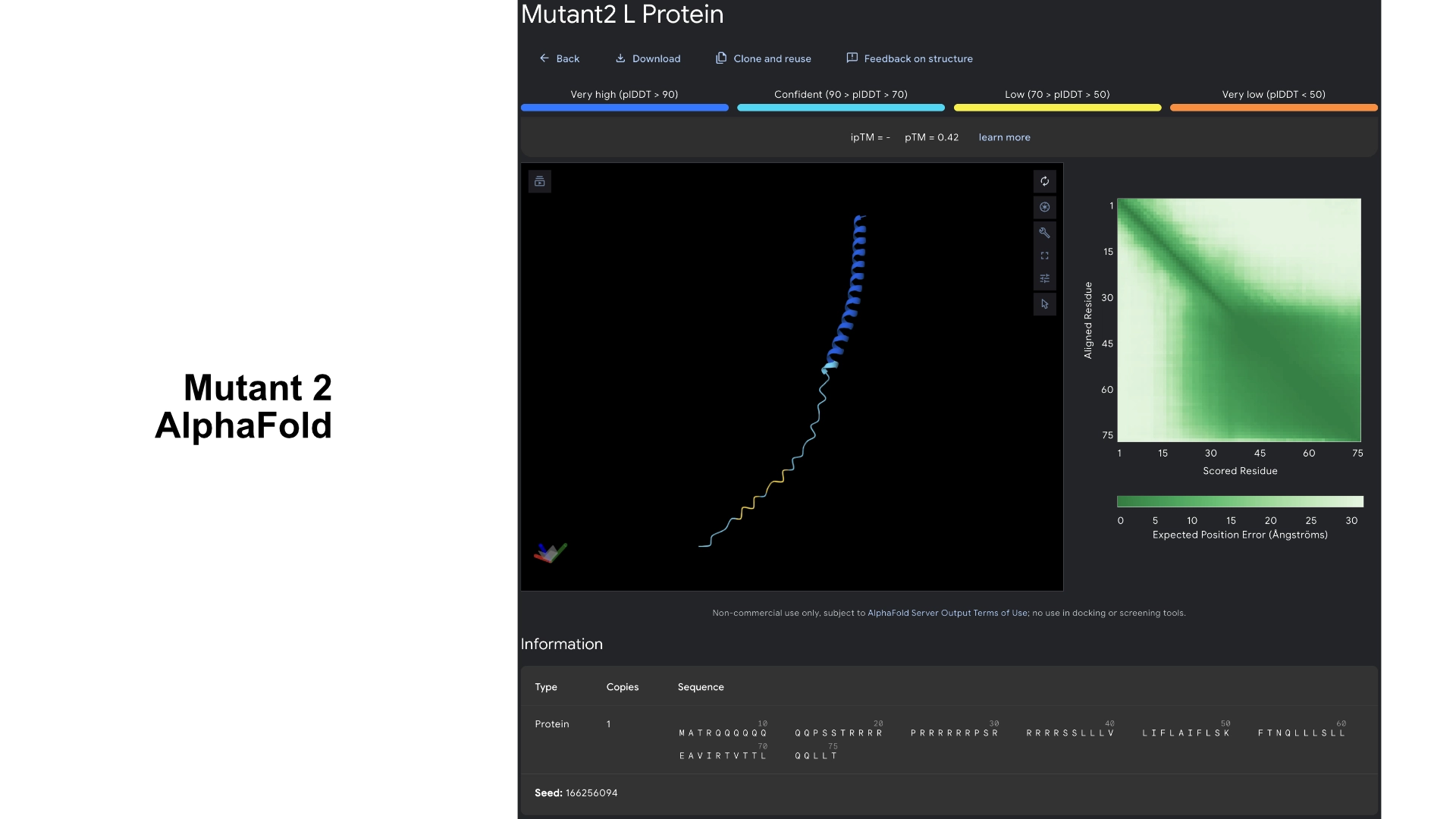The height and width of the screenshot is (819, 1456).
Task: Click the Scored Residue axis label
Action: (1240, 471)
